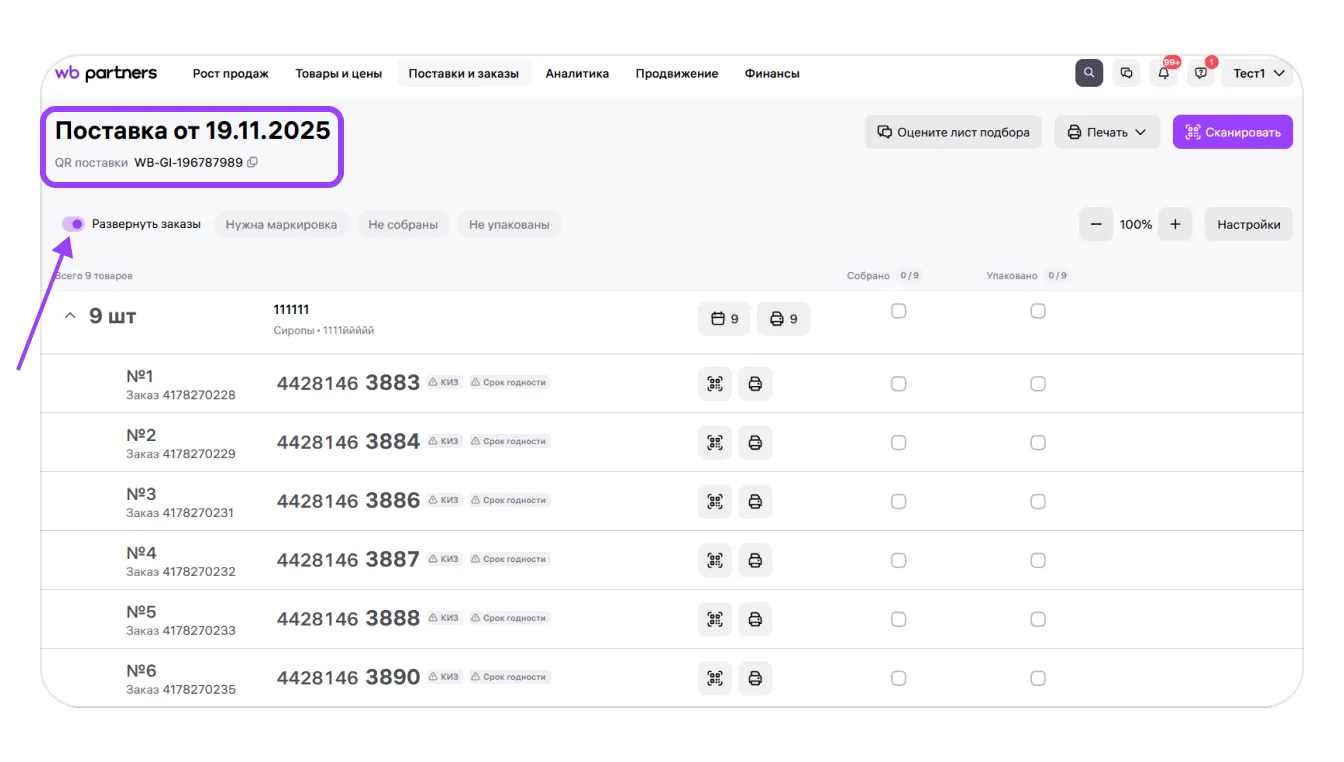This screenshot has width=1344, height=762.
Task: Click printer icon for order №6
Action: coord(755,679)
